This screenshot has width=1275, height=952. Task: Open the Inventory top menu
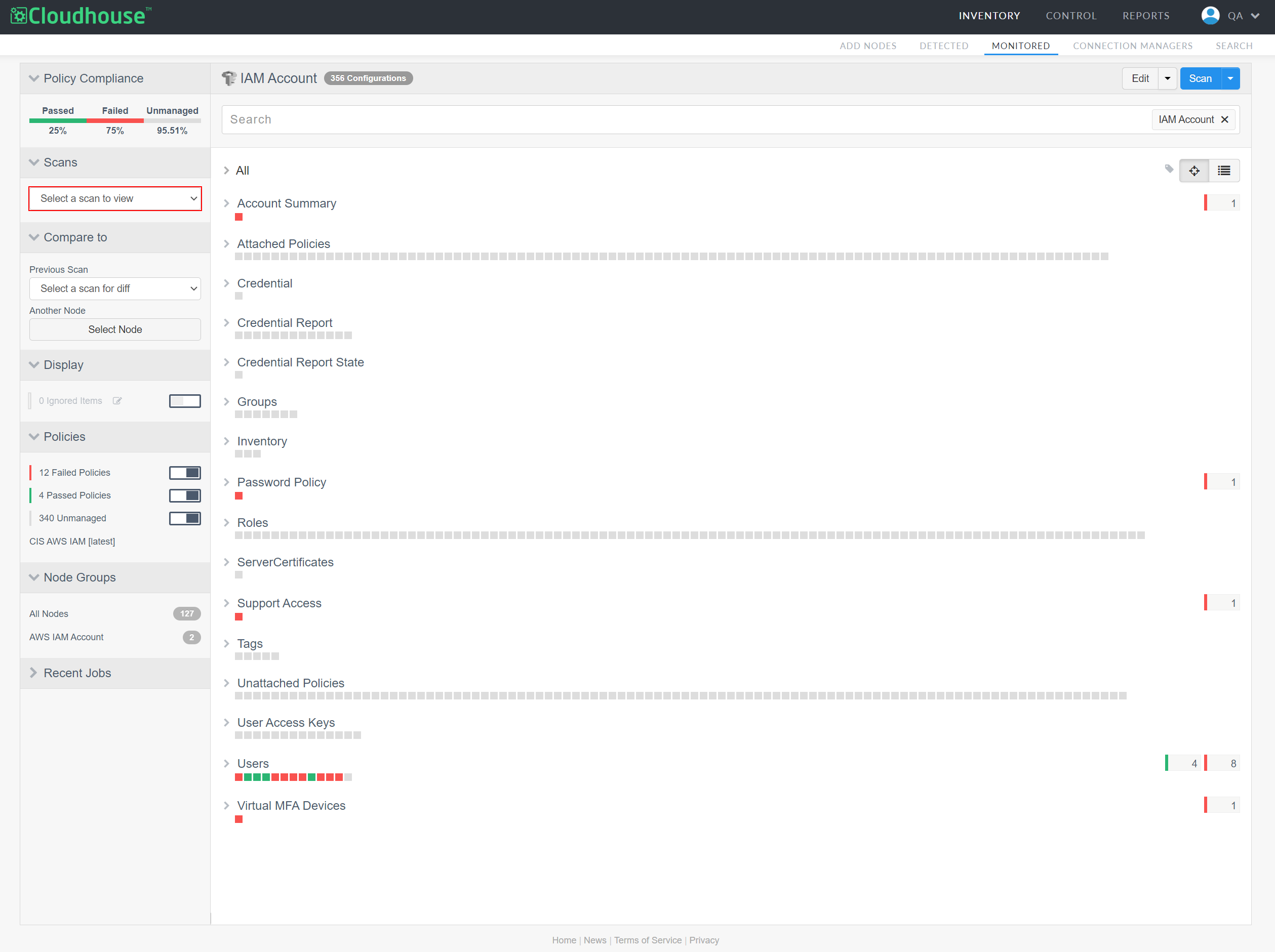(989, 16)
